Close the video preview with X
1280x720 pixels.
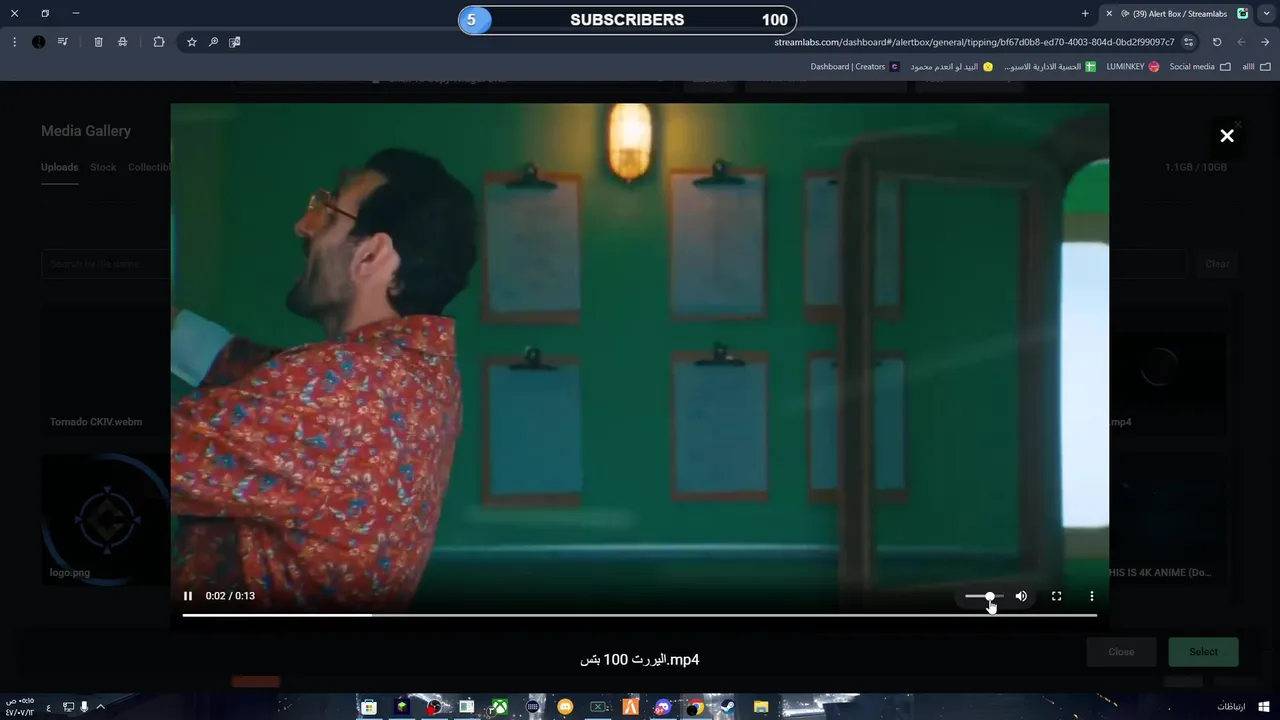point(1227,136)
